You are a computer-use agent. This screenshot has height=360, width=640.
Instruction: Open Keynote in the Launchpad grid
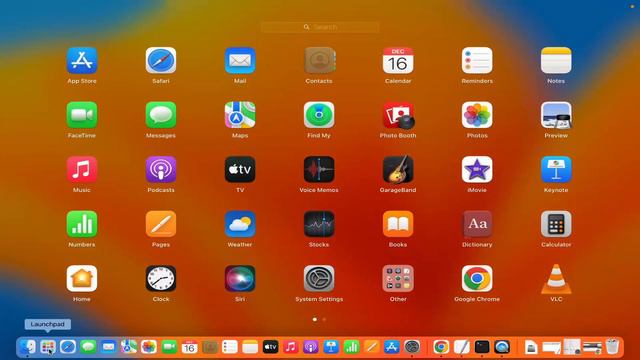556,169
